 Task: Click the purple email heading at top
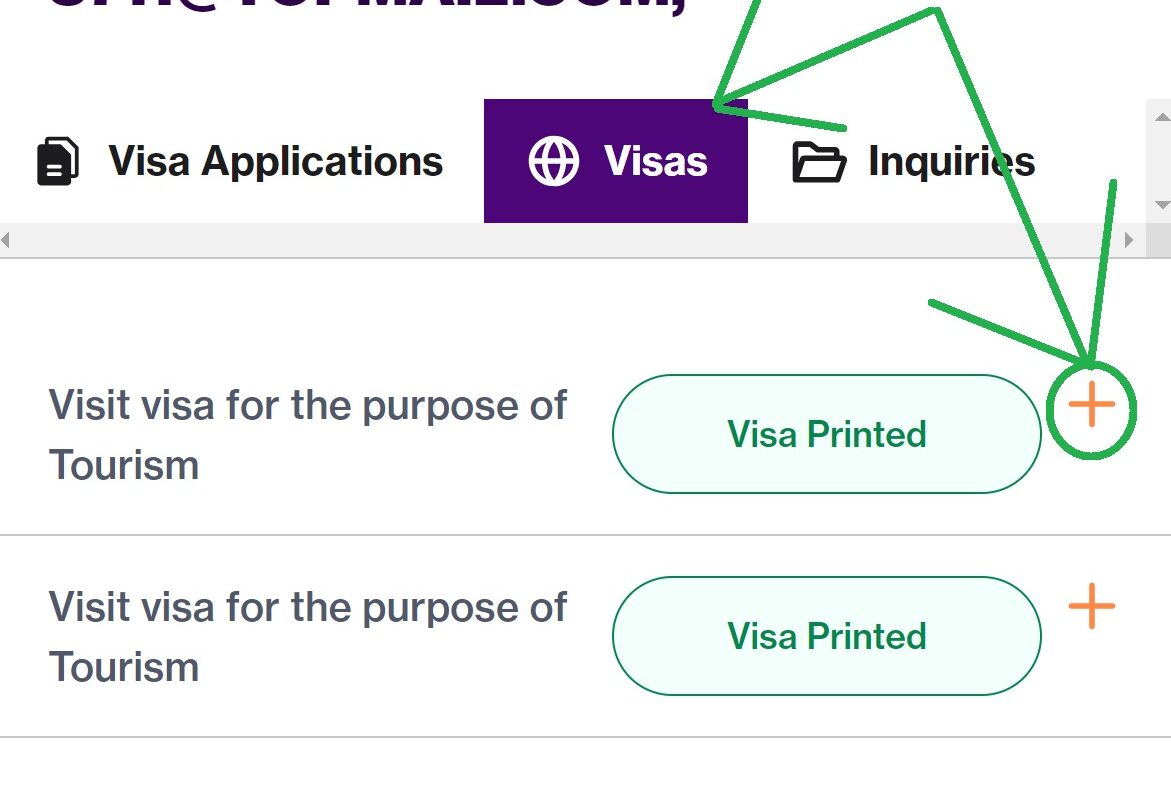click(366, 7)
